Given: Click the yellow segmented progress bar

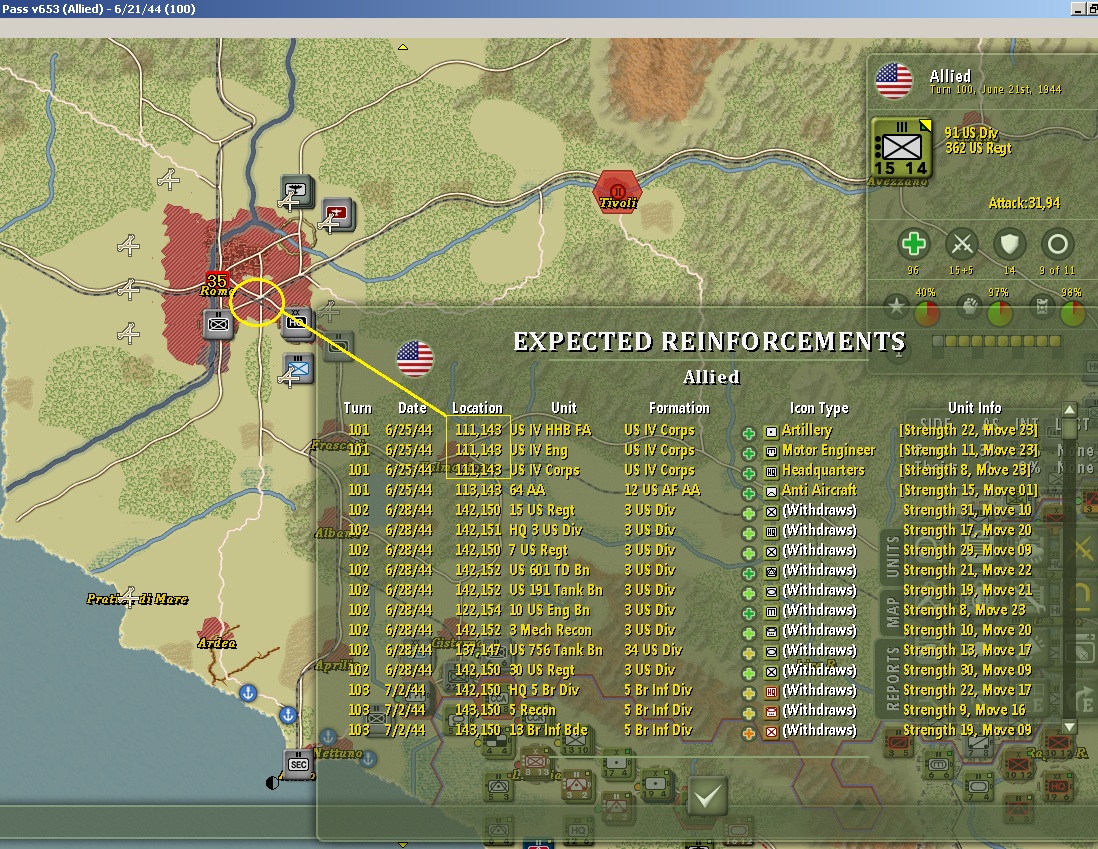Looking at the screenshot, I should coord(997,341).
